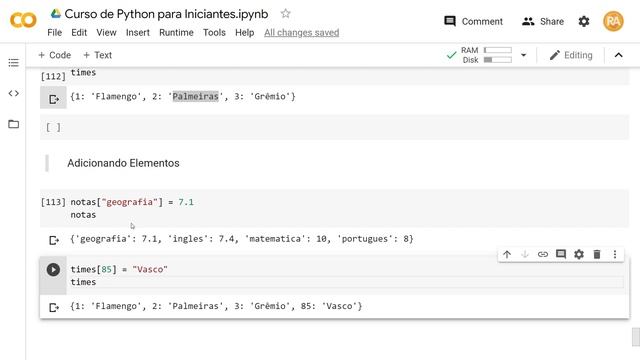Open the Table of contents sidebar icon
Screen dimensions: 640x360
[13, 62]
